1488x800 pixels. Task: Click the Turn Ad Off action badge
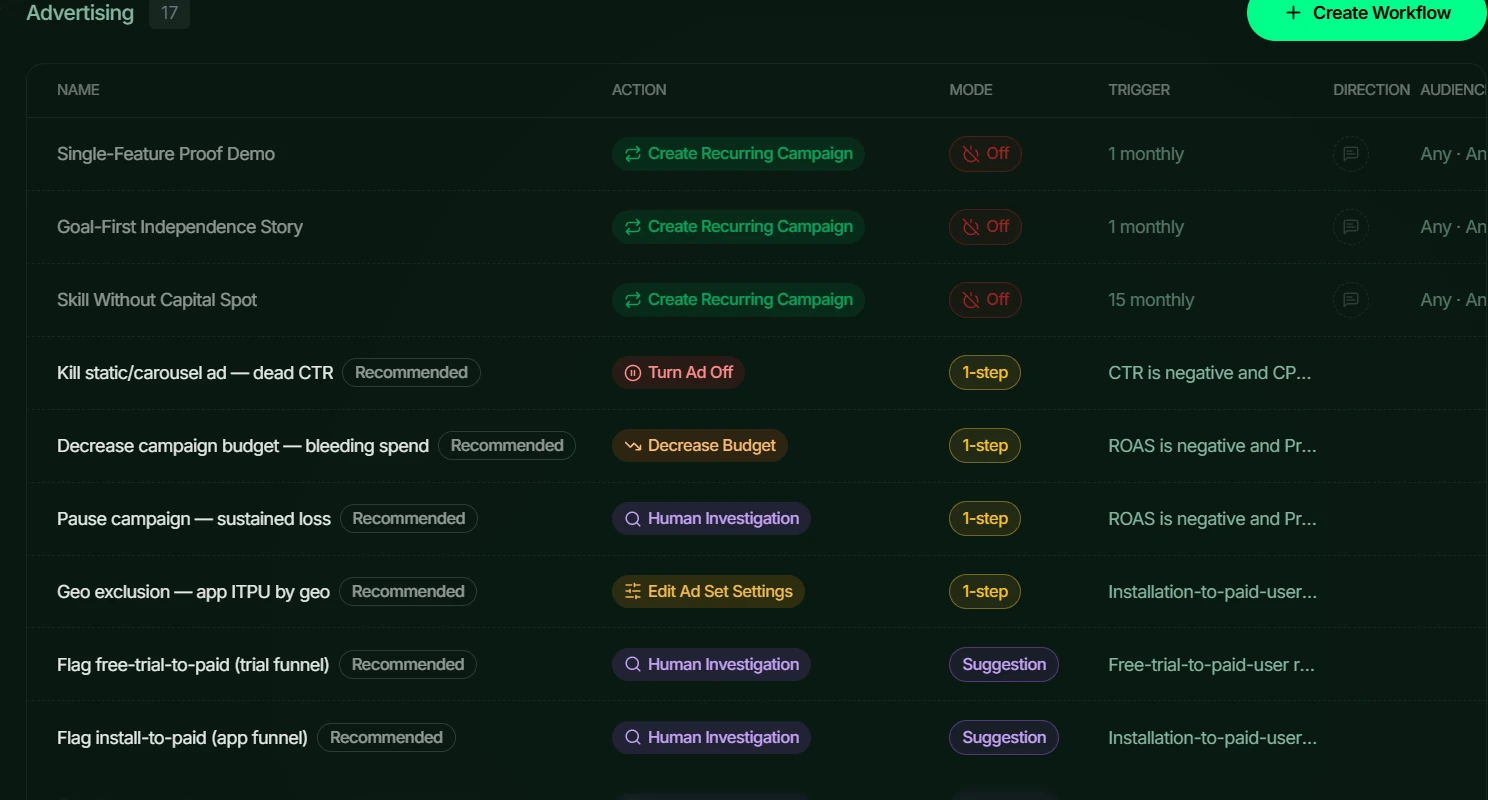pyautogui.click(x=678, y=373)
